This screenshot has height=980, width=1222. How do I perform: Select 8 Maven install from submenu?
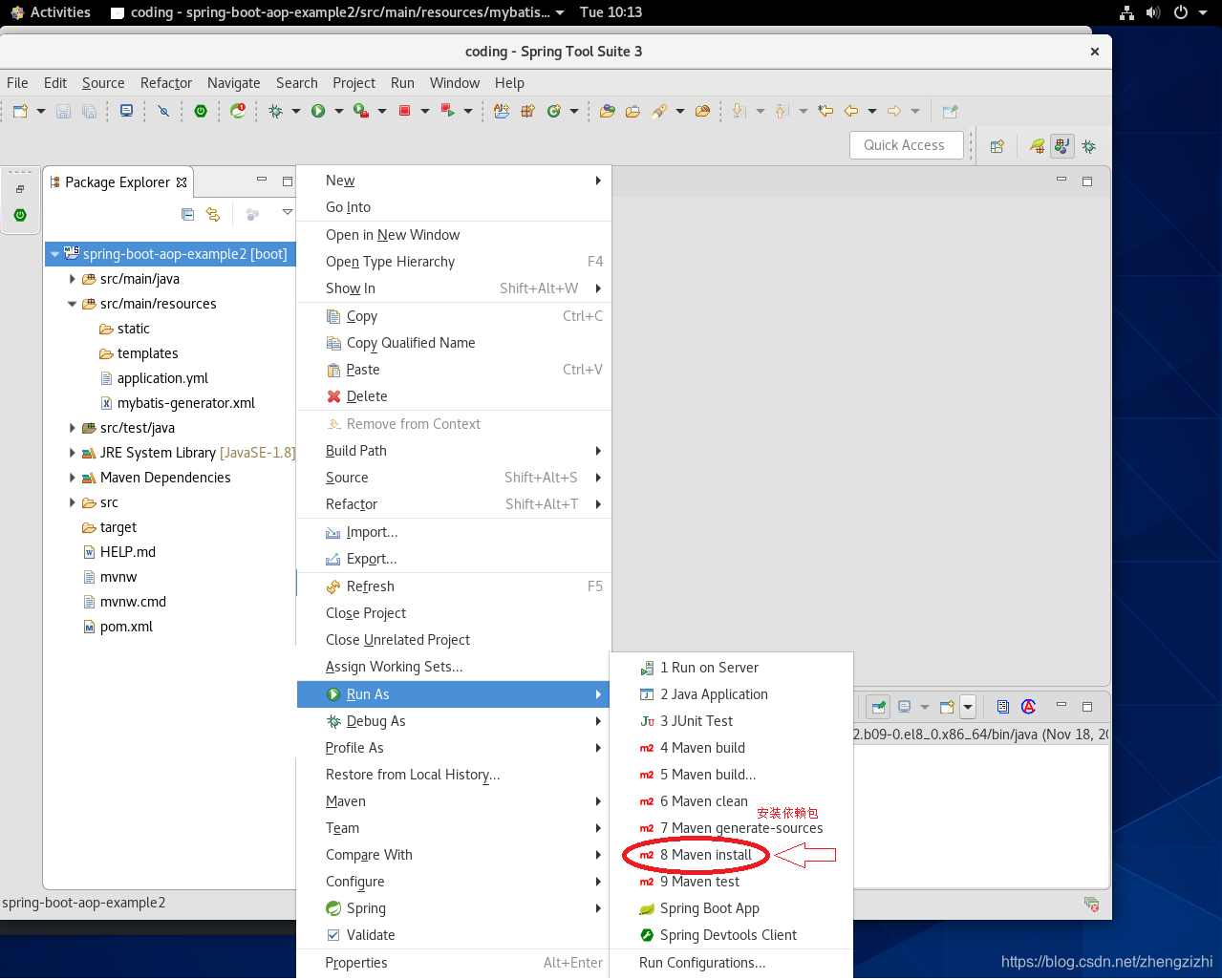tap(731, 855)
